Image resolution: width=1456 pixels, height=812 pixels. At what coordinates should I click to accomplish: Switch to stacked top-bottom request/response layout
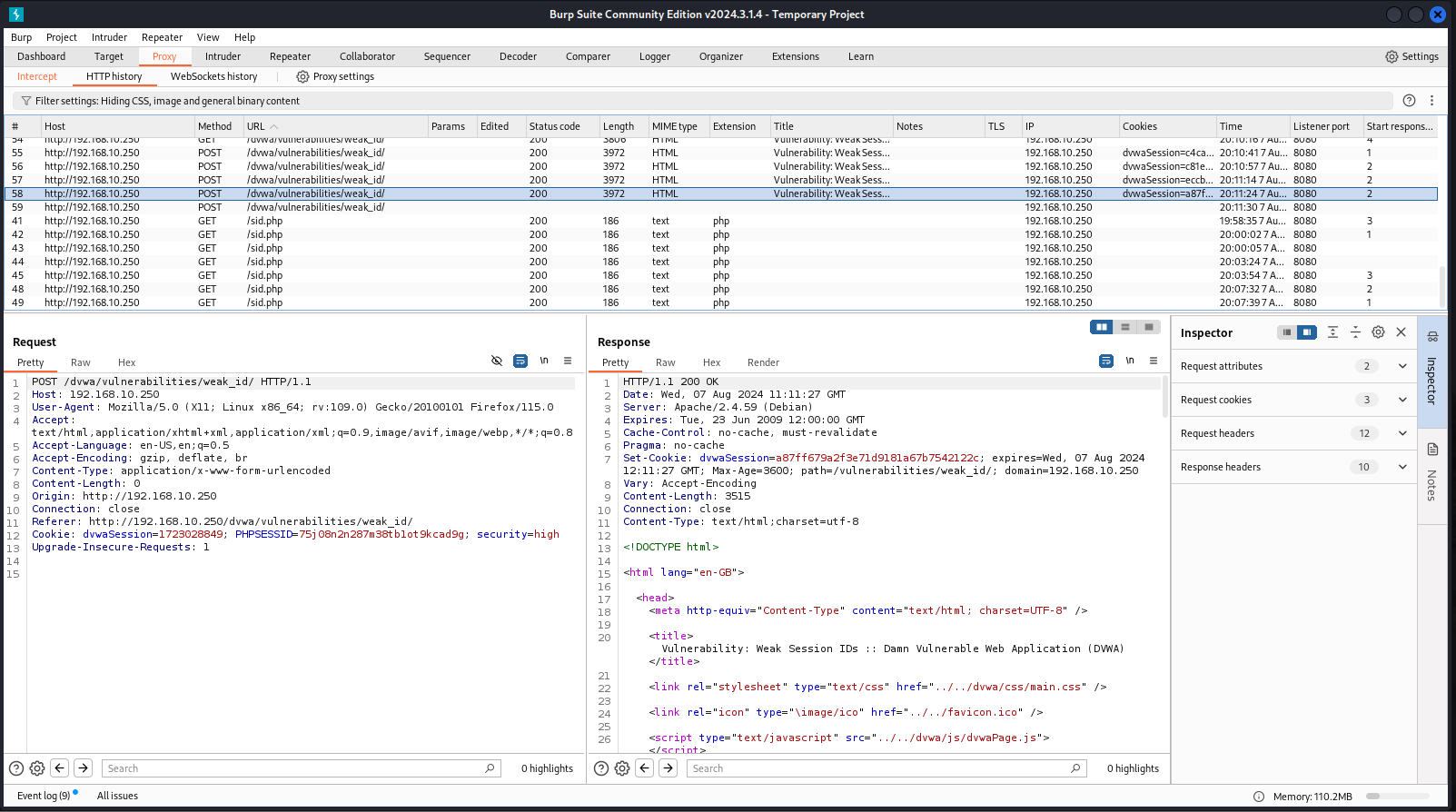pyautogui.click(x=1125, y=327)
